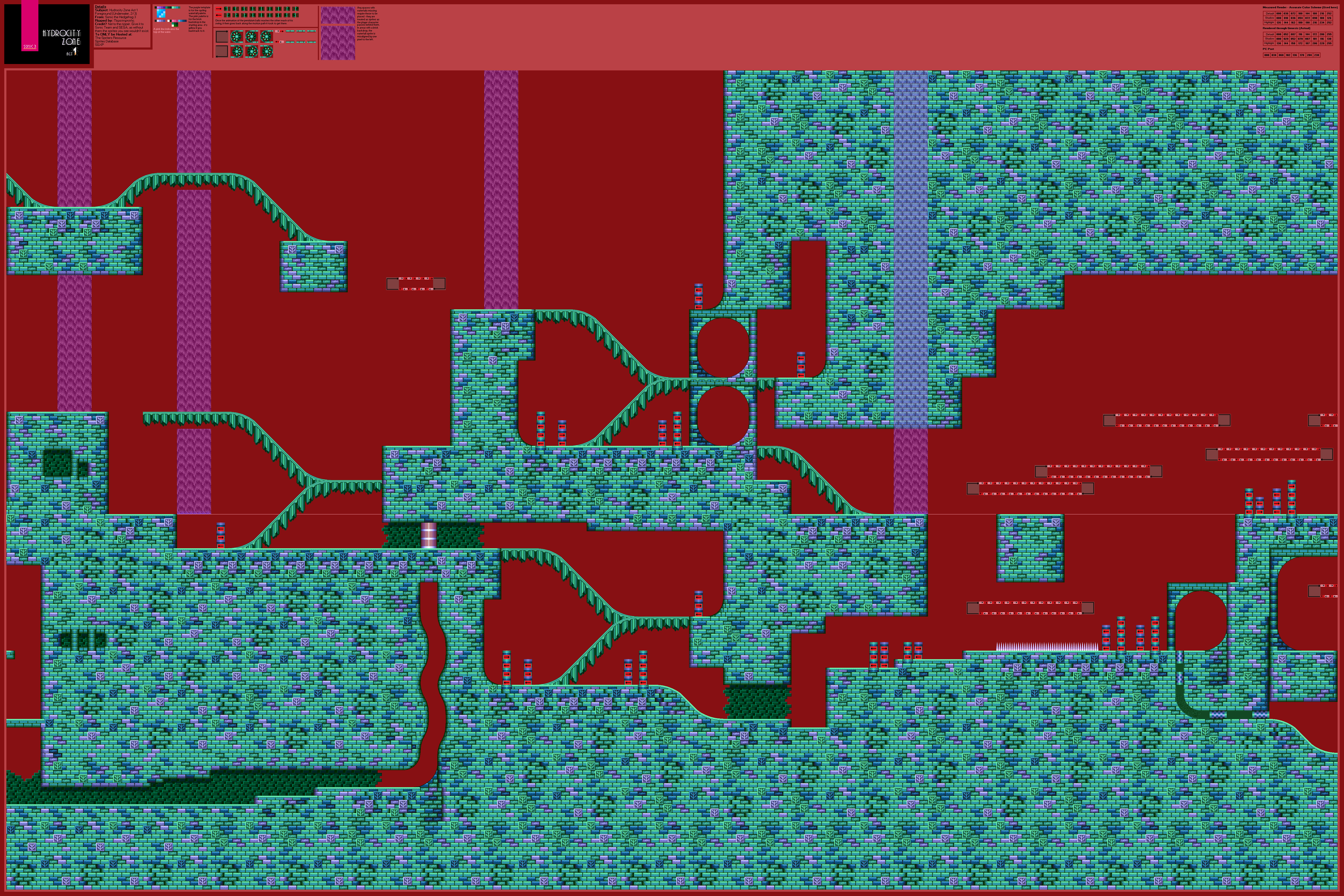Screen dimensions: 1344x896
Task: Select the 170 cell in PC Port row
Action: click(1302, 55)
